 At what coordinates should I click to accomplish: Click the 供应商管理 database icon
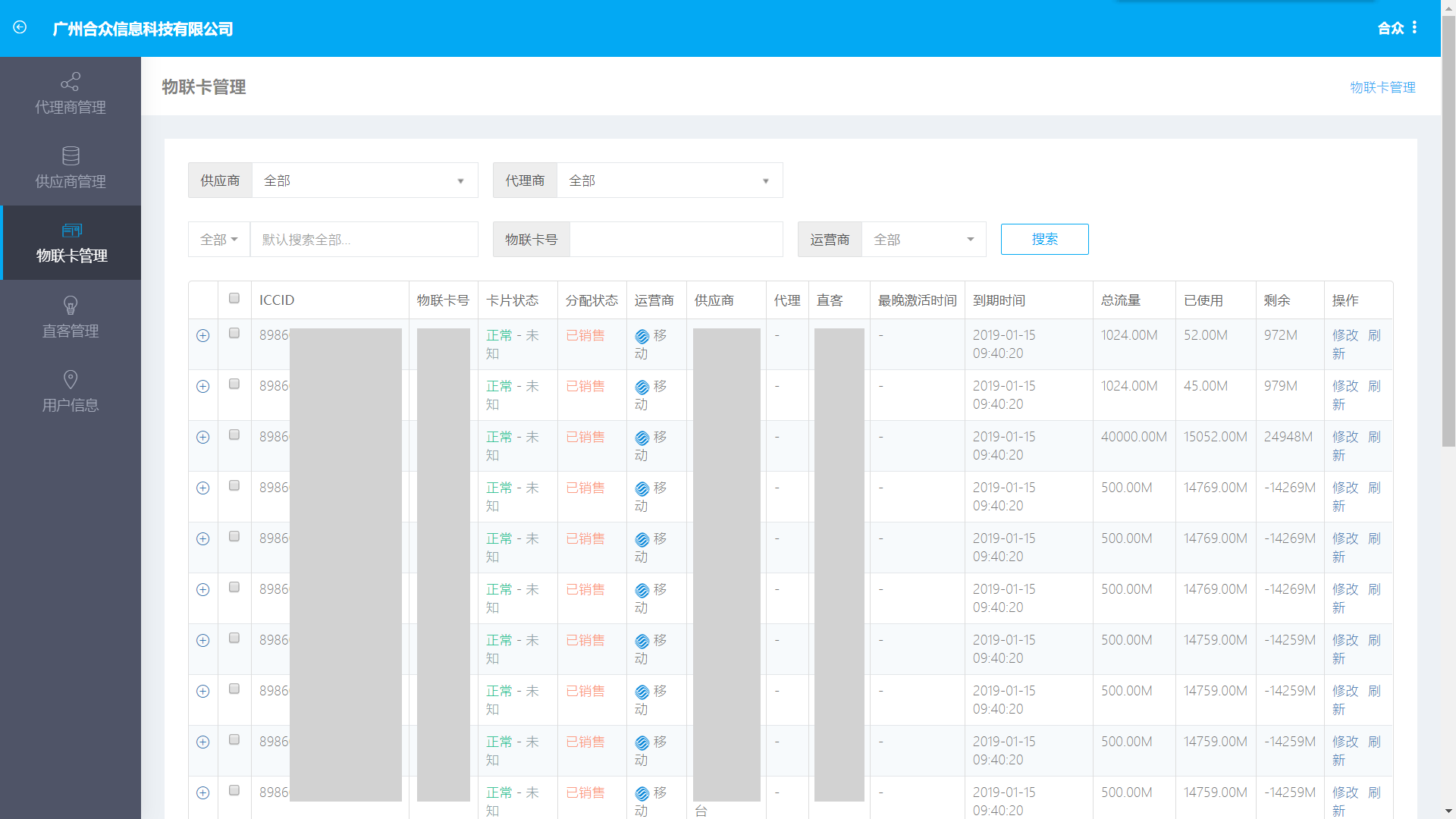[71, 155]
